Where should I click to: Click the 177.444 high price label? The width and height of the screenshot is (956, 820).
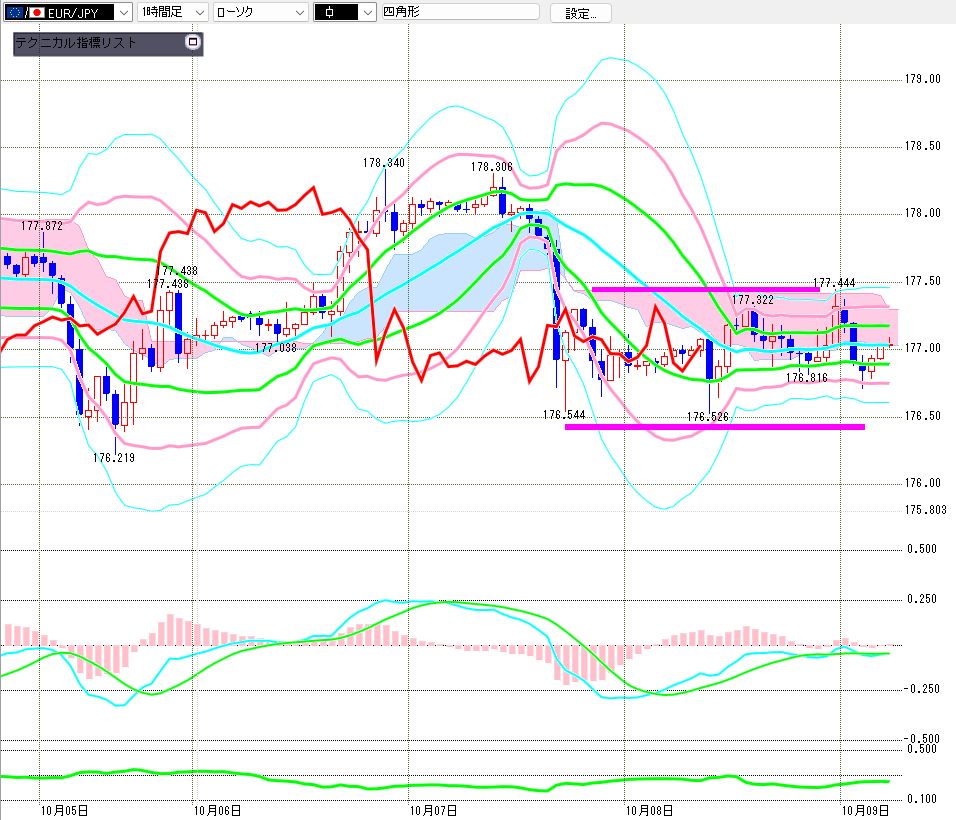pyautogui.click(x=834, y=283)
